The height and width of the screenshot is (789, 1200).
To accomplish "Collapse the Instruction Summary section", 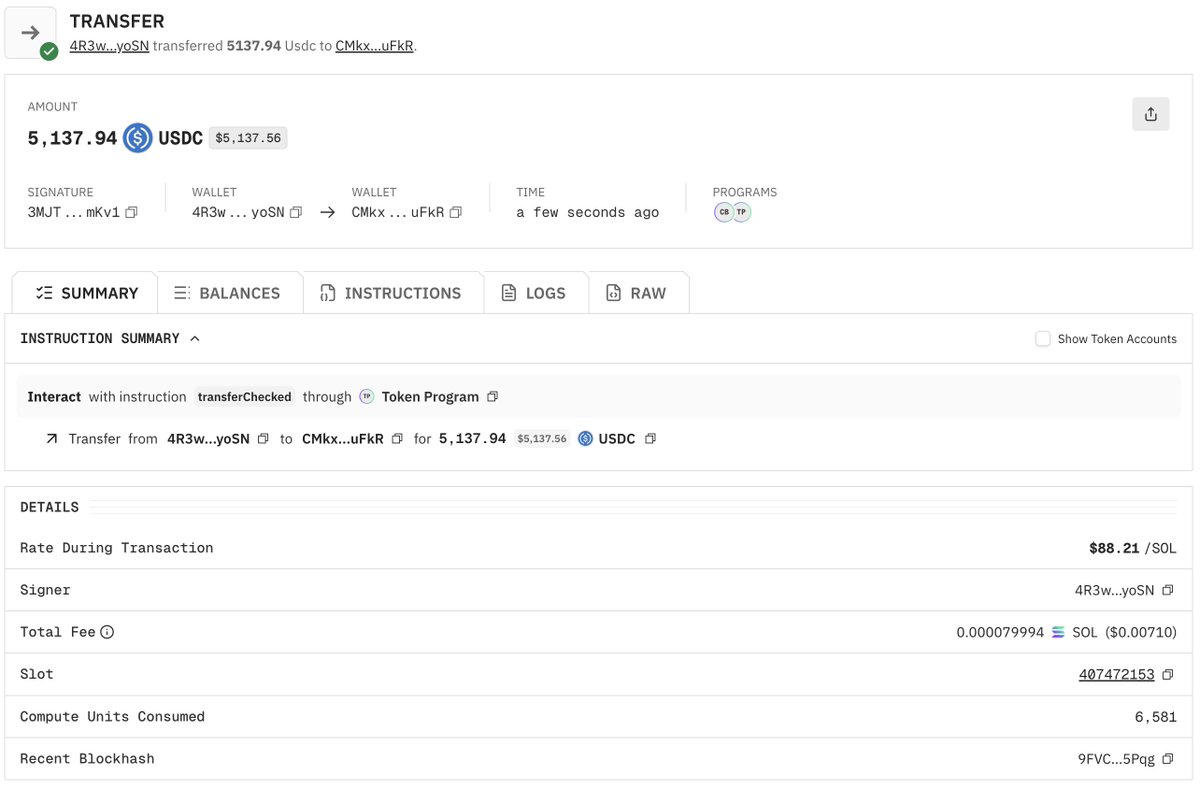I will click(195, 339).
